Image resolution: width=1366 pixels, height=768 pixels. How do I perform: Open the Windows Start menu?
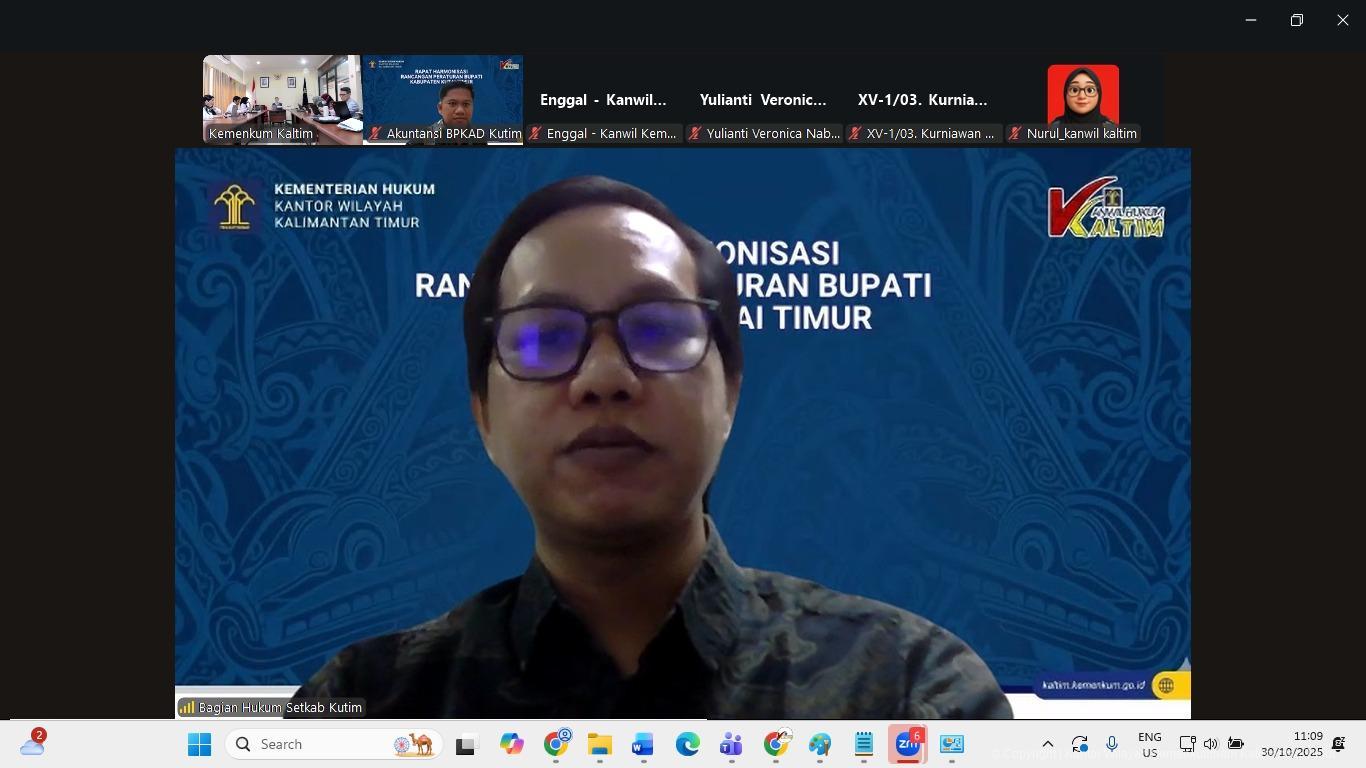click(199, 745)
